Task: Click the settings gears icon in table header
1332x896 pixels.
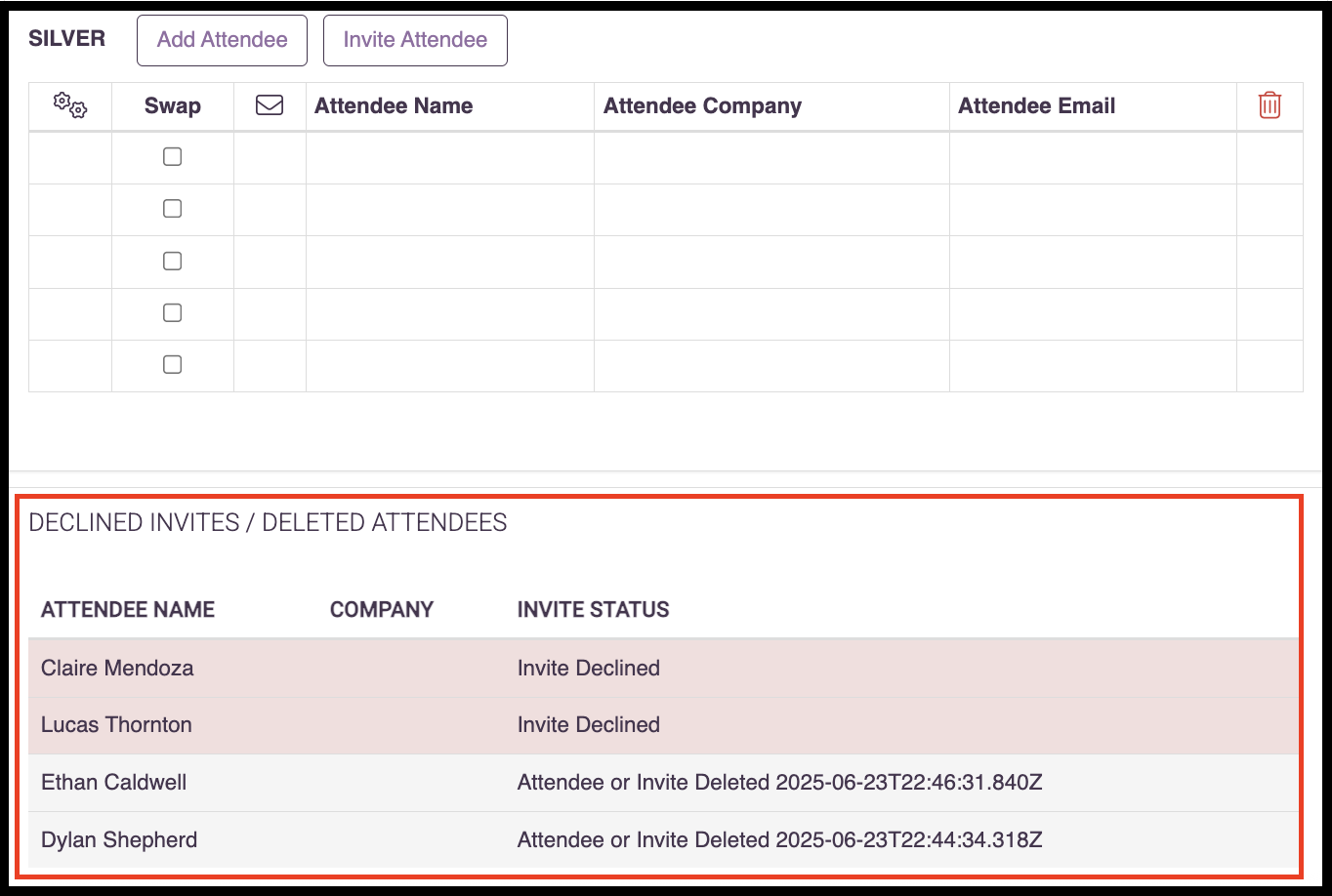Action: point(70,105)
